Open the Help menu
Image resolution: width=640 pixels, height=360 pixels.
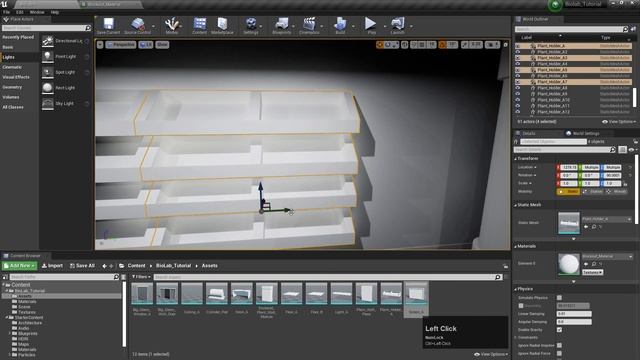pos(55,12)
